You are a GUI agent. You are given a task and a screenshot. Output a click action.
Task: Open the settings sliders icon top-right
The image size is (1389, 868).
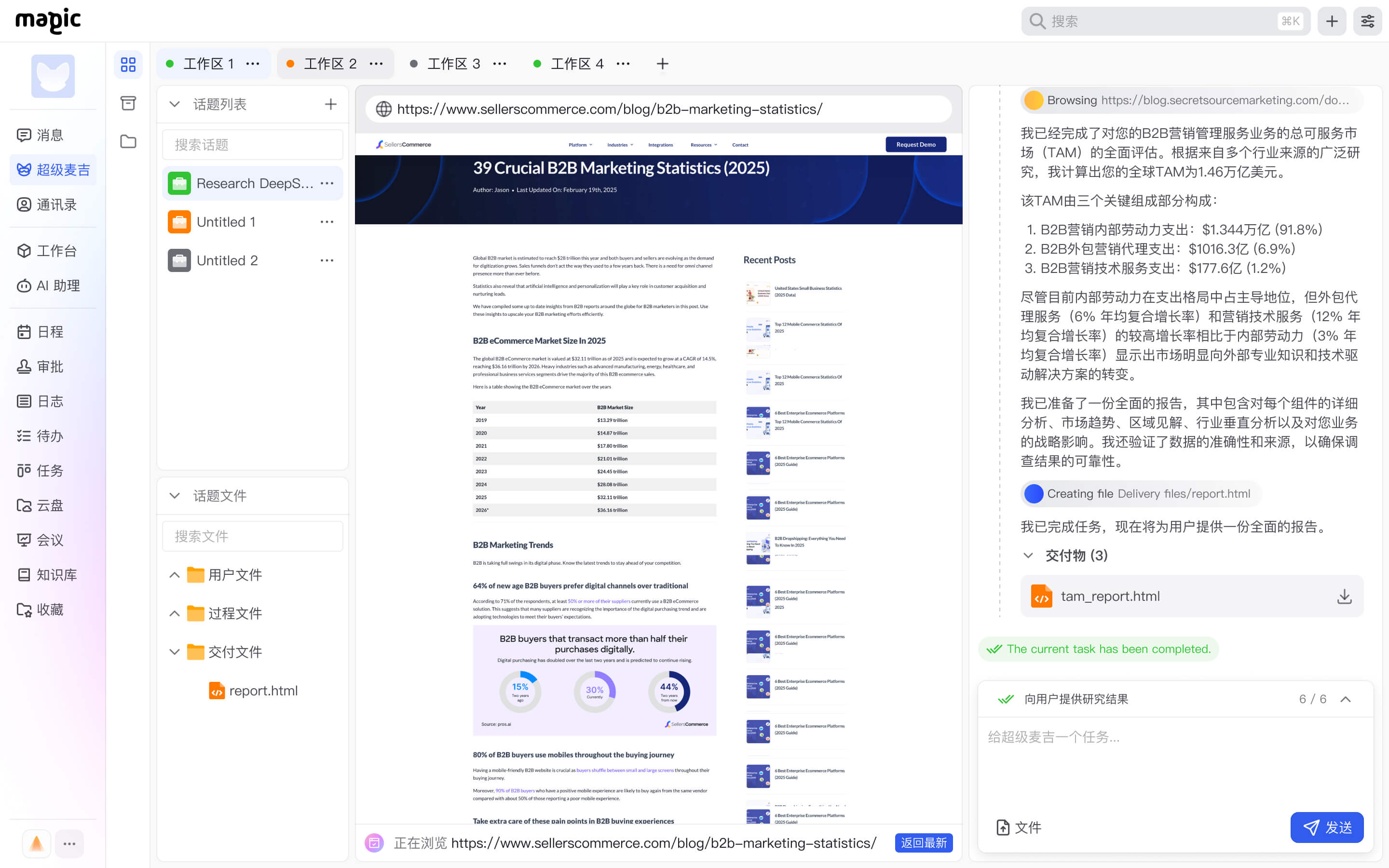point(1367,21)
